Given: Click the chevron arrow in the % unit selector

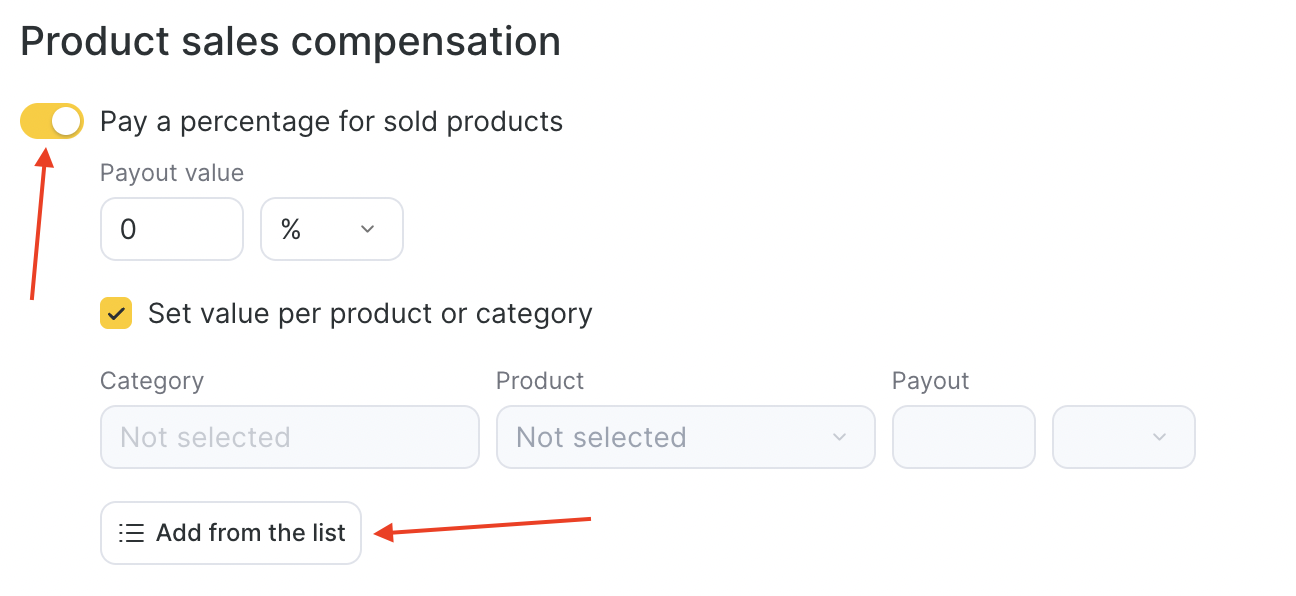Looking at the screenshot, I should tap(367, 229).
